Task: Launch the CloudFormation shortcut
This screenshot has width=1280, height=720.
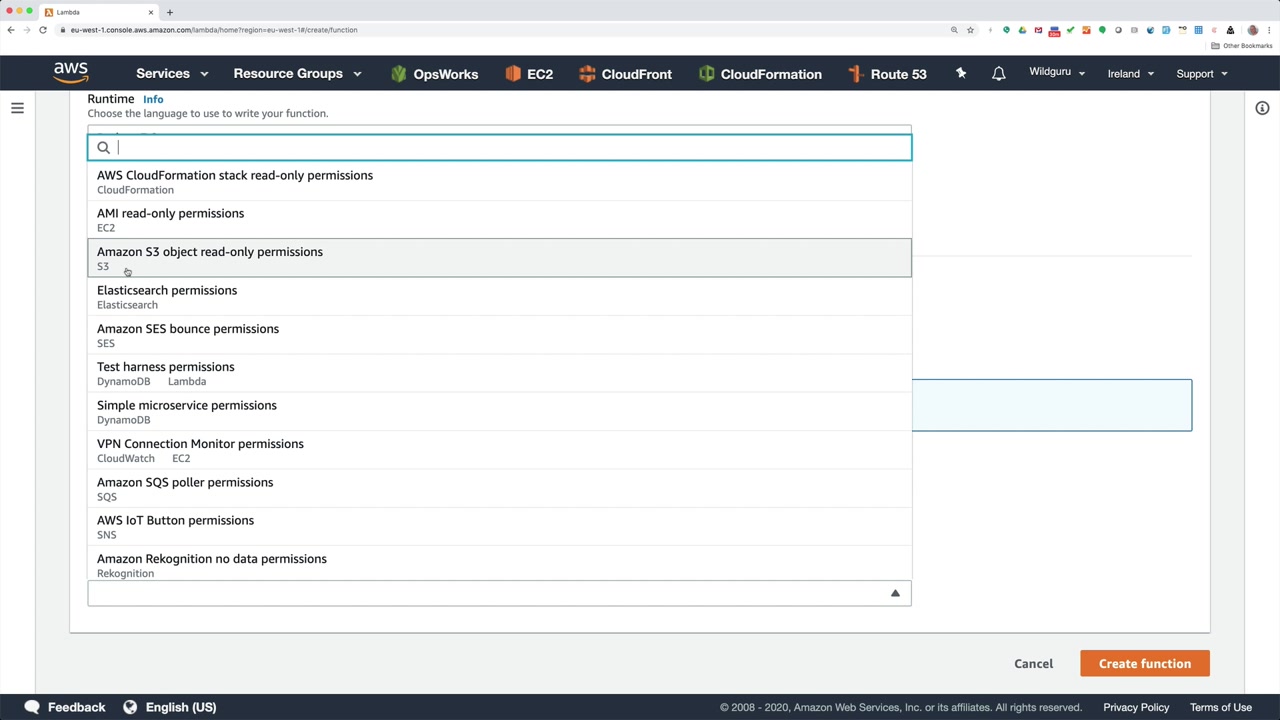Action: click(760, 74)
